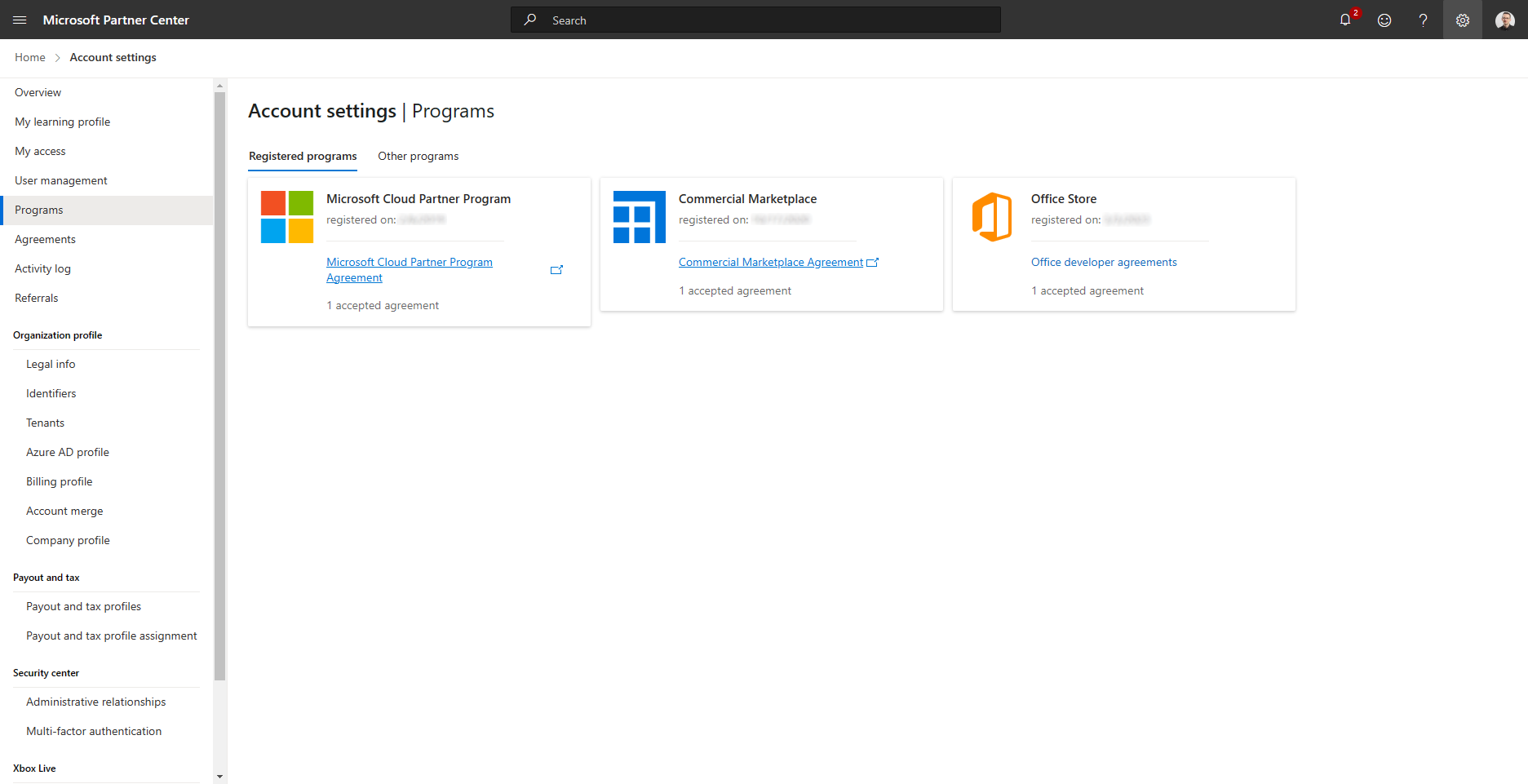Image resolution: width=1528 pixels, height=784 pixels.
Task: Click the search magnifier icon
Action: pyautogui.click(x=530, y=20)
